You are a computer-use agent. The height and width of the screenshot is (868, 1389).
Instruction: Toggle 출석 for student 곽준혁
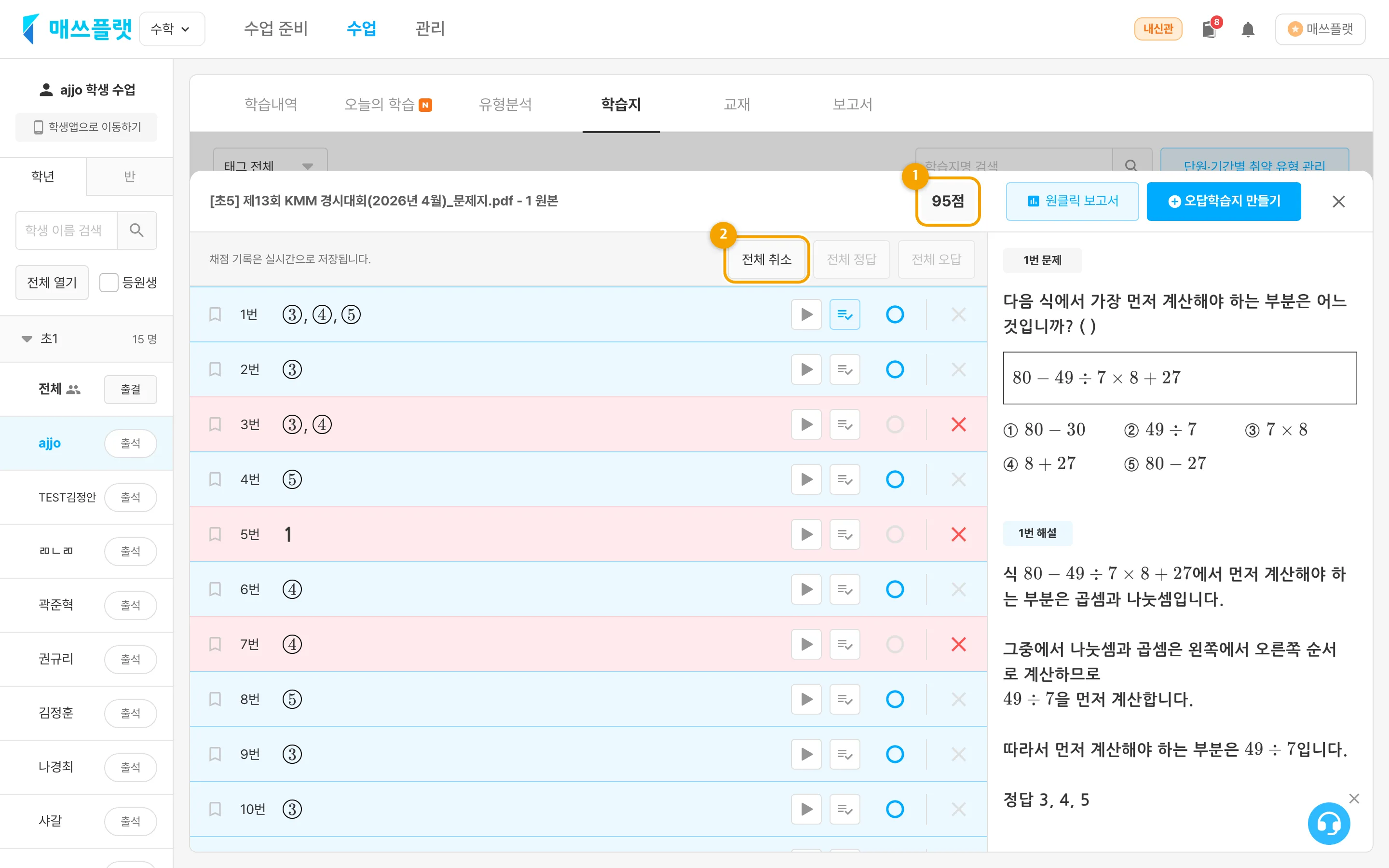click(130, 605)
